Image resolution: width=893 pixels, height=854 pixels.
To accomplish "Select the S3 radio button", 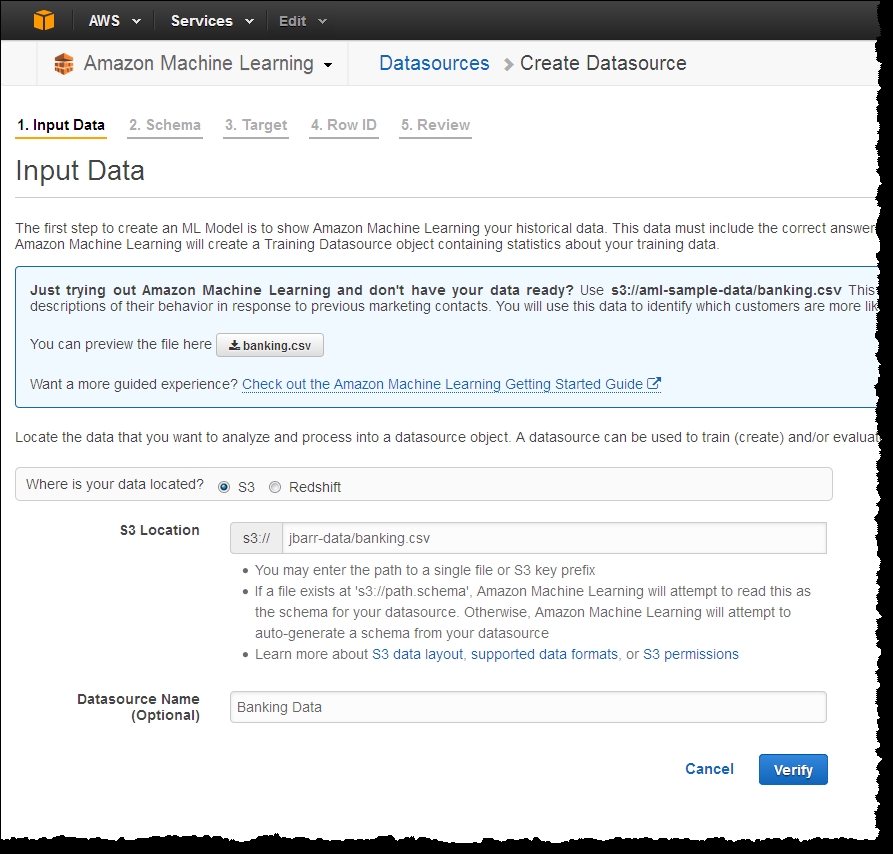I will 224,487.
